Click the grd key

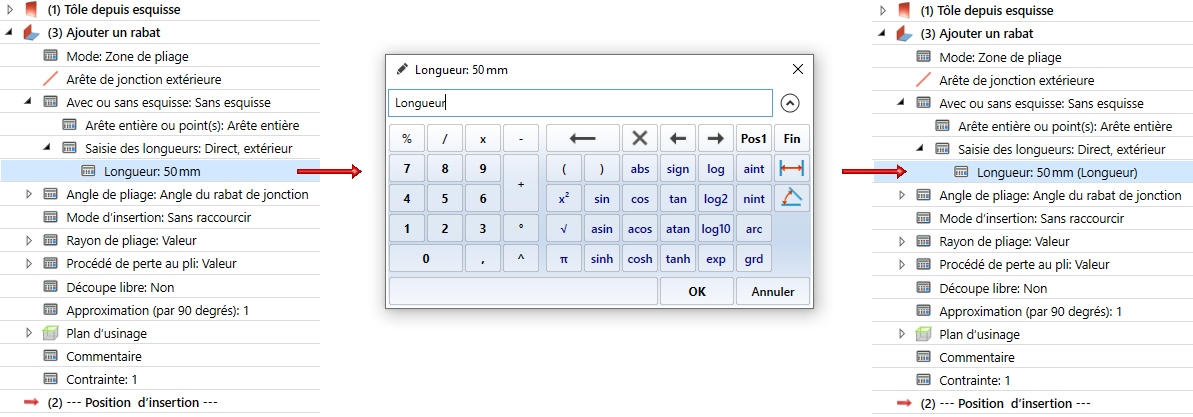click(x=754, y=259)
